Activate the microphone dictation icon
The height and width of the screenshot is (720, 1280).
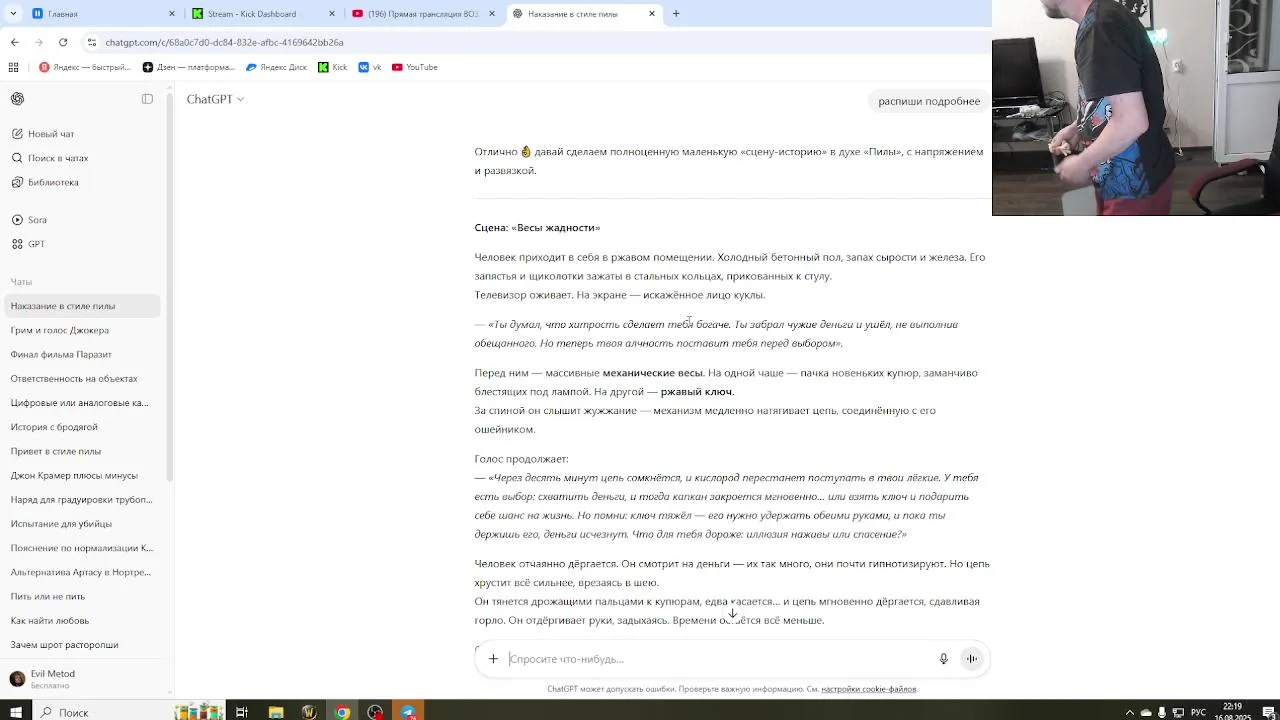pyautogui.click(x=943, y=659)
